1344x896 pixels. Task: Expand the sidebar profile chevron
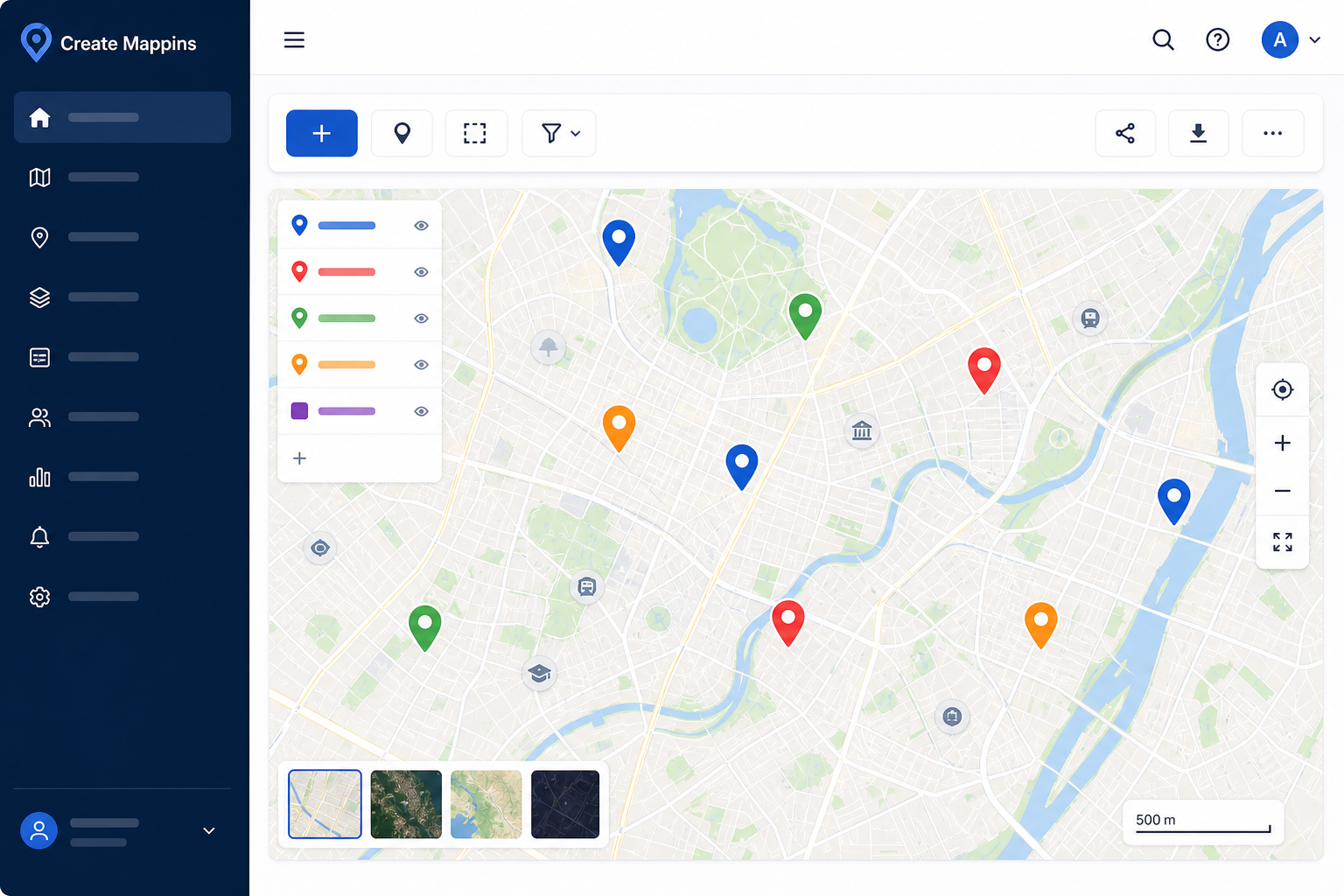[209, 830]
